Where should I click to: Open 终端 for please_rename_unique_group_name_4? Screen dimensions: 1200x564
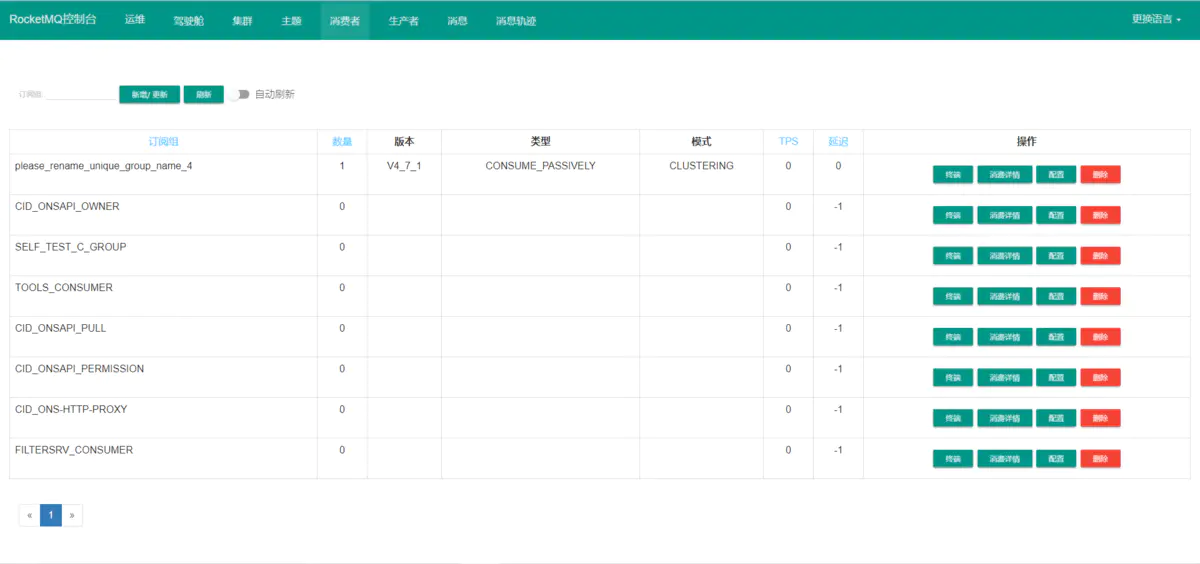[x=953, y=174]
